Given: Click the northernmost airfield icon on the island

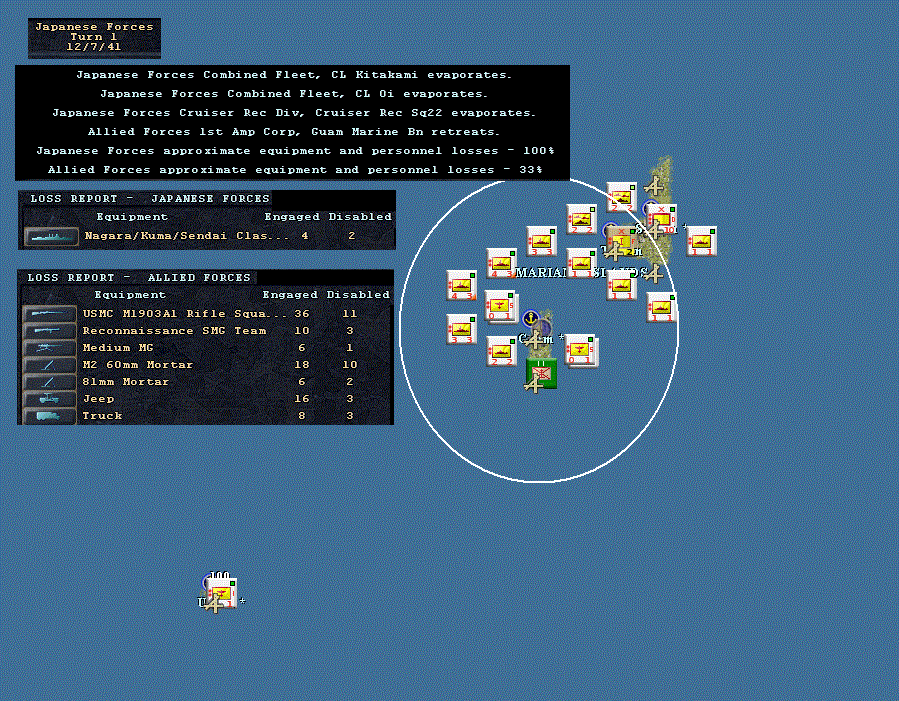Looking at the screenshot, I should point(654,186).
